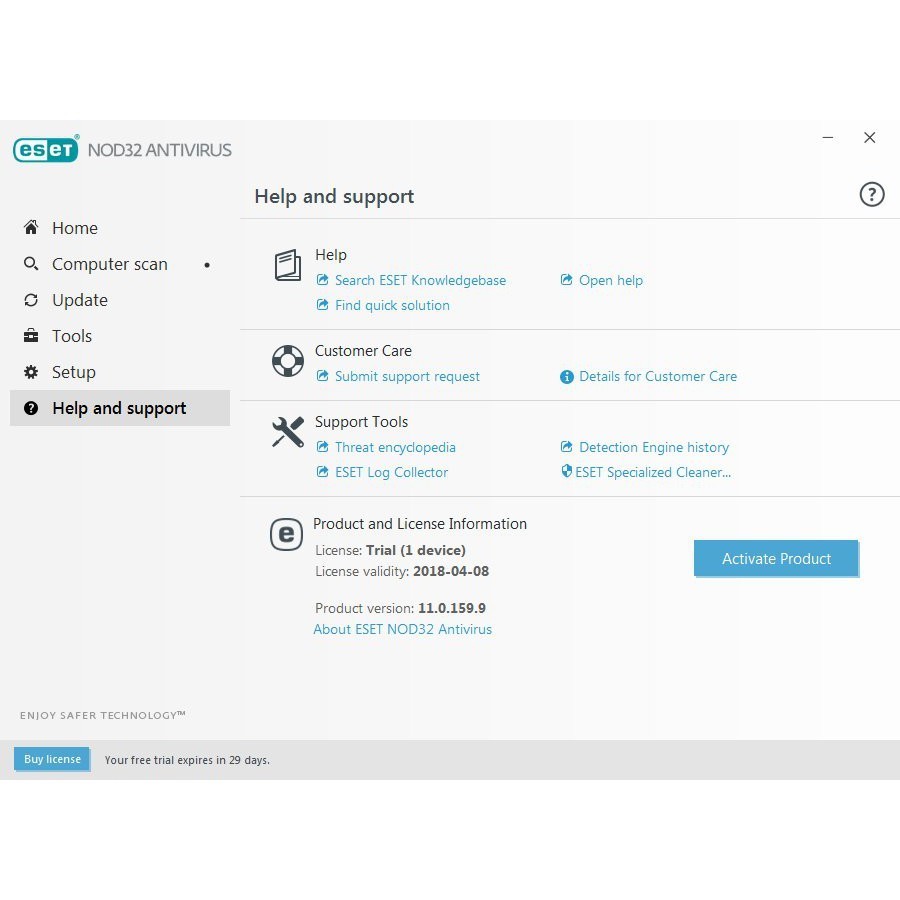Image resolution: width=900 pixels, height=900 pixels.
Task: View Detection Engine history
Action: [654, 447]
